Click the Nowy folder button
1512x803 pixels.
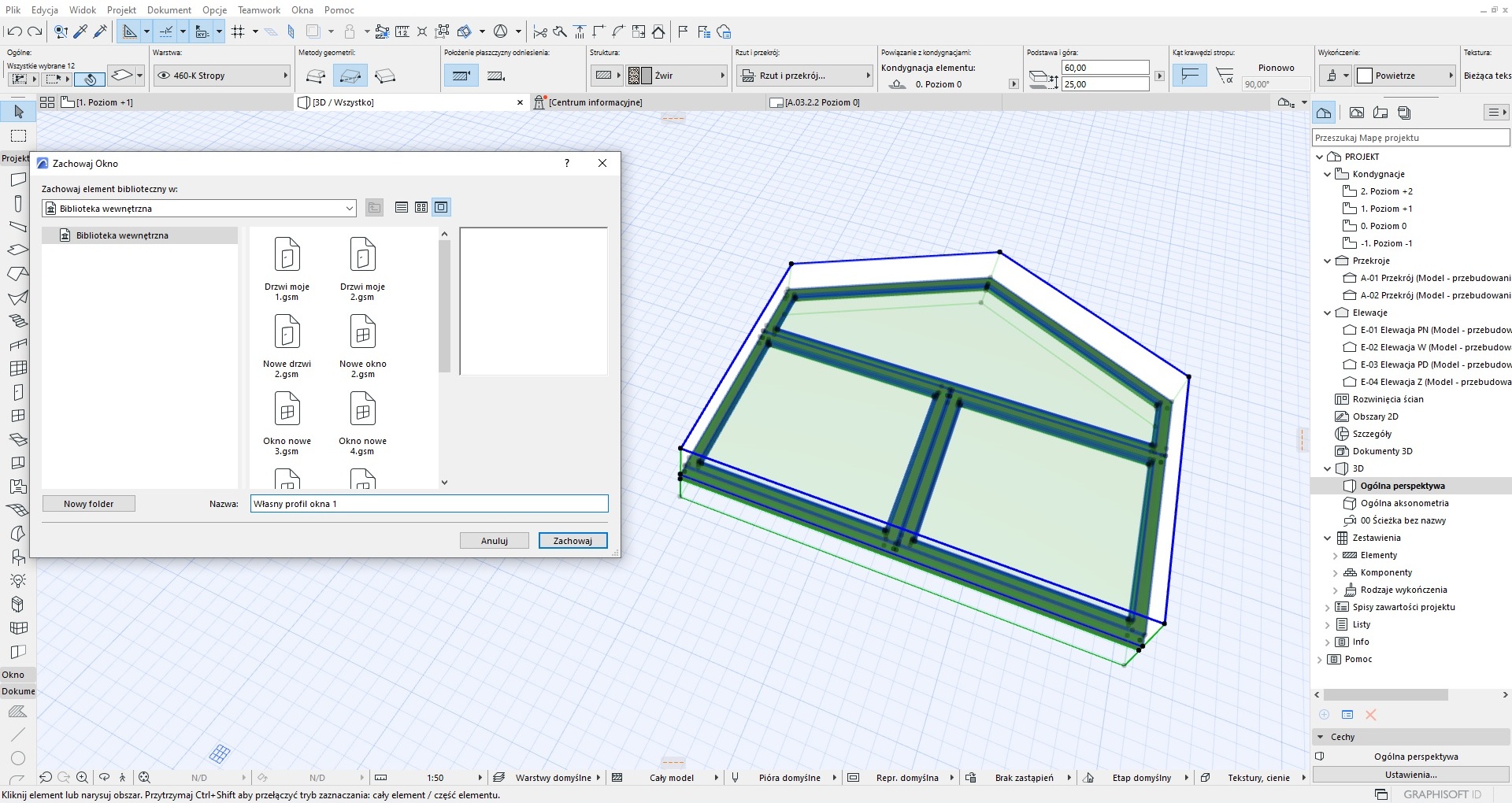(89, 504)
